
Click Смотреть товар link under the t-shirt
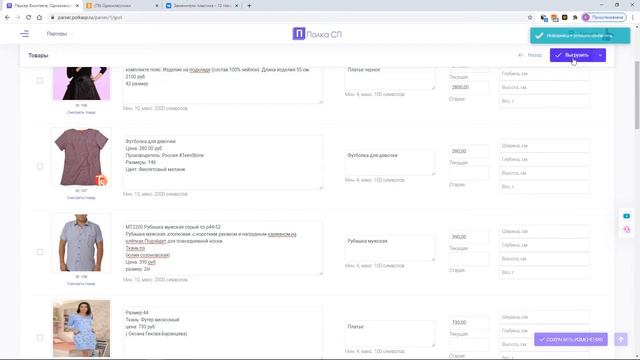pyautogui.click(x=81, y=198)
